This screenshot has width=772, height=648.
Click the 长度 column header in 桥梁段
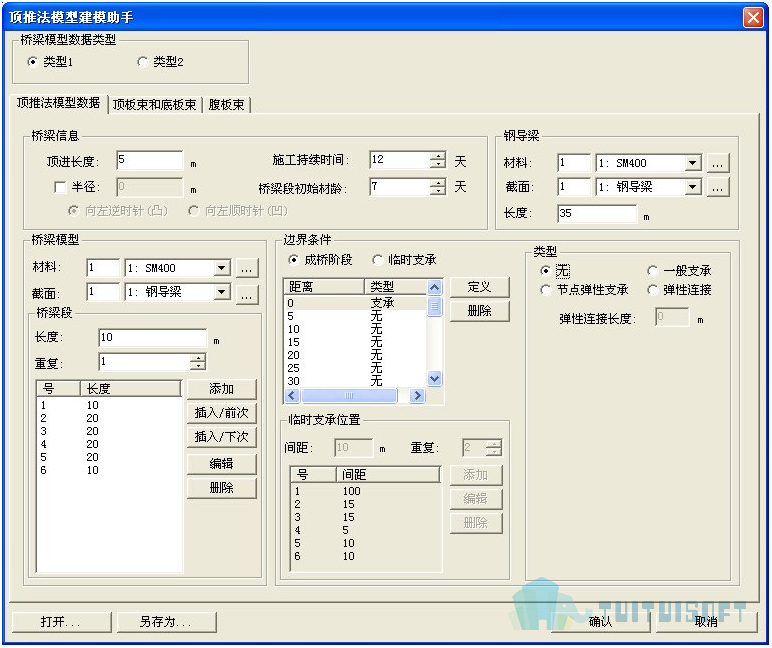(131, 389)
